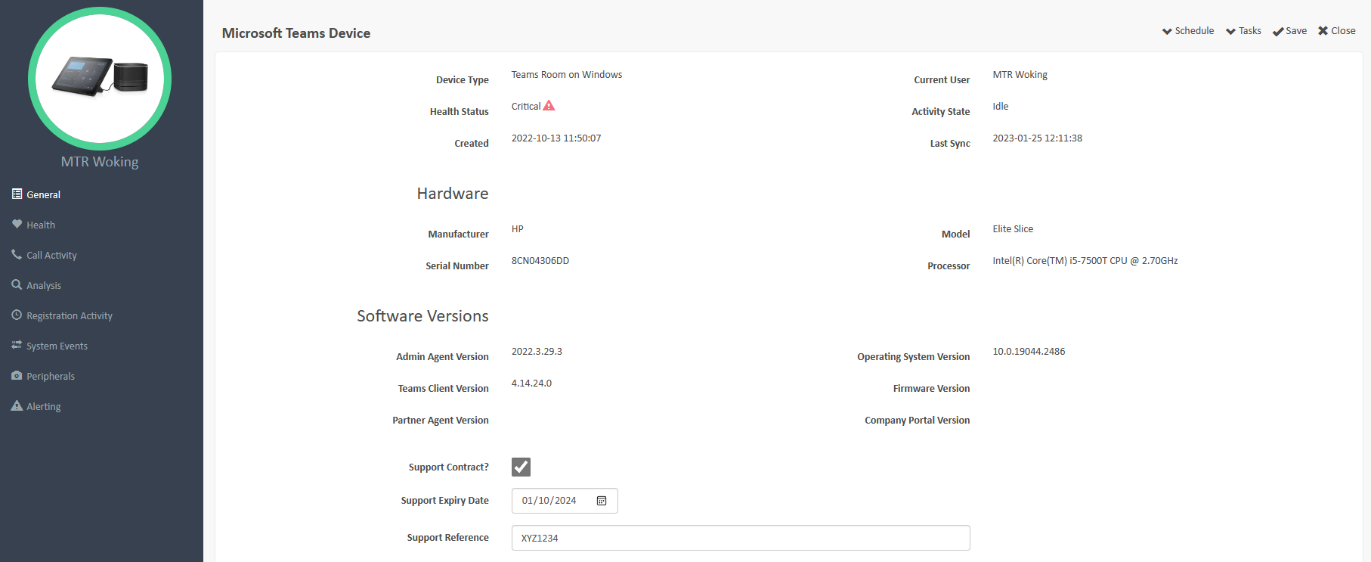Close the Microsoft Teams Device page

pyautogui.click(x=1337, y=31)
